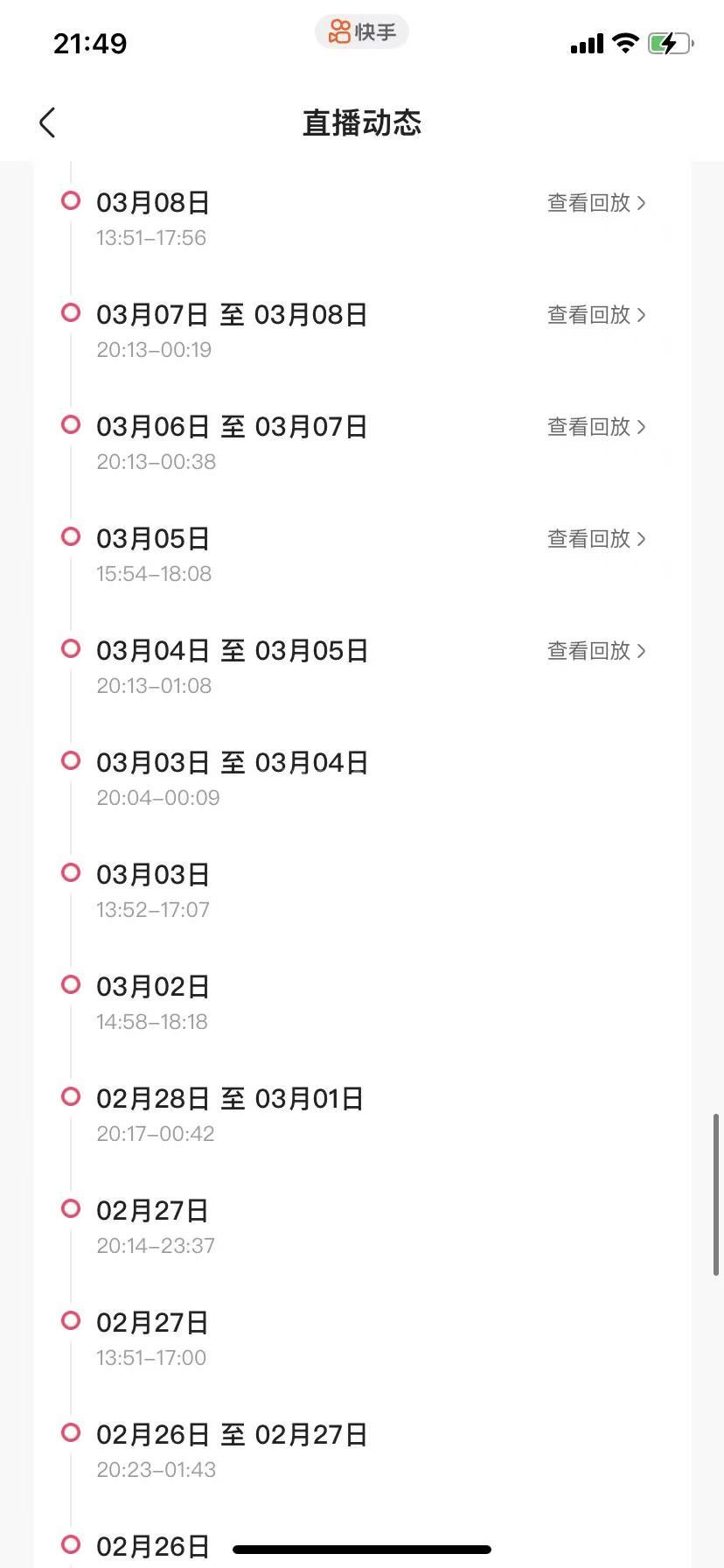
Task: Tap the 03月02日 timeline circle marker
Action: click(x=71, y=984)
